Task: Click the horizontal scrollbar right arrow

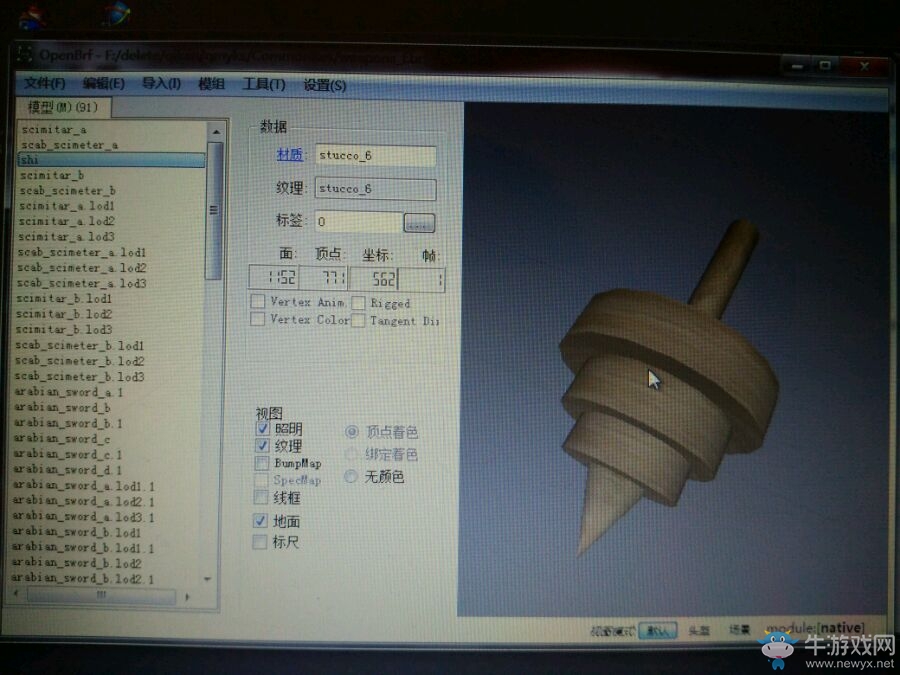Action: [x=187, y=597]
